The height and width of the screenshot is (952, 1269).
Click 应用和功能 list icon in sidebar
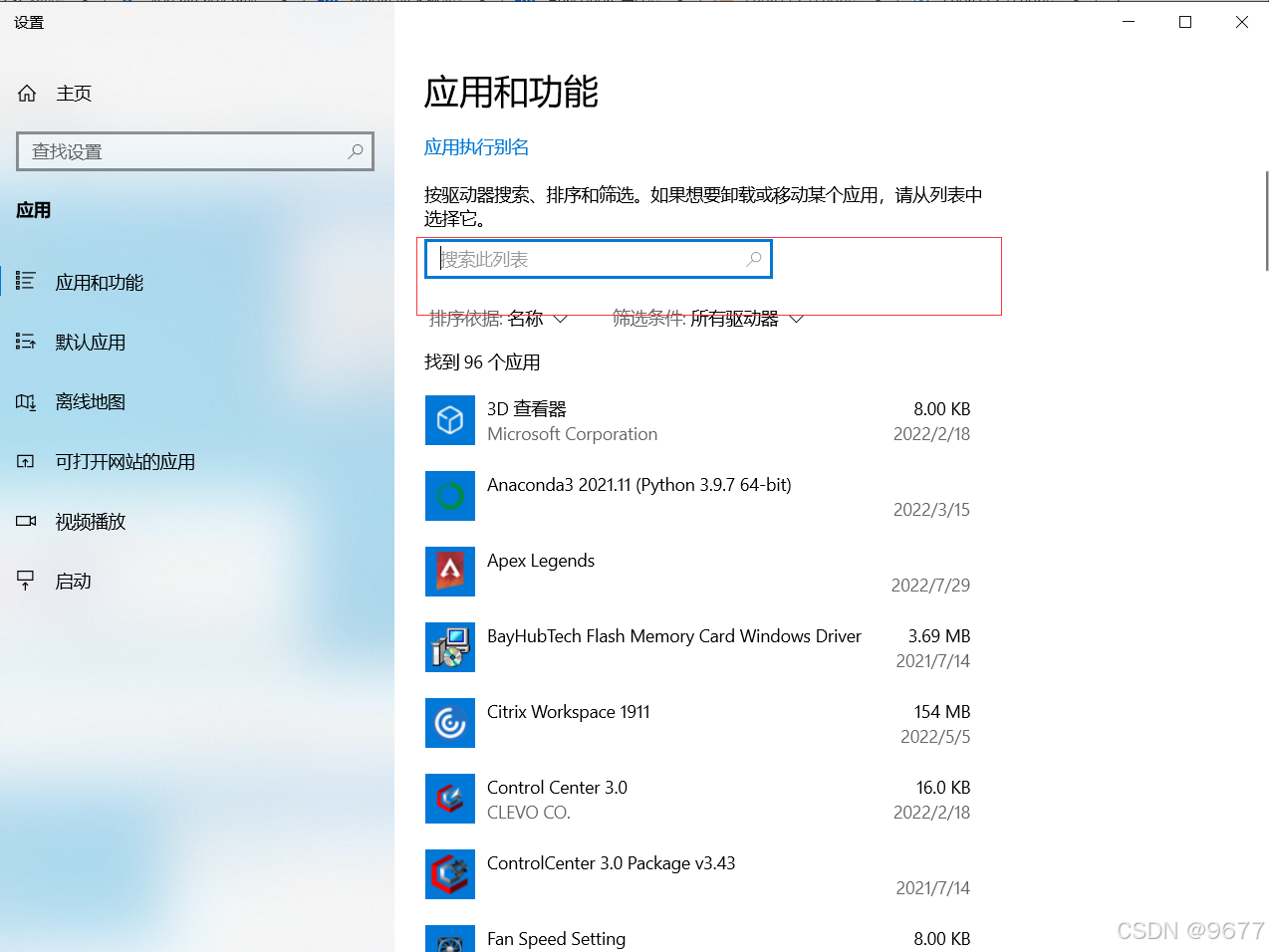26,282
